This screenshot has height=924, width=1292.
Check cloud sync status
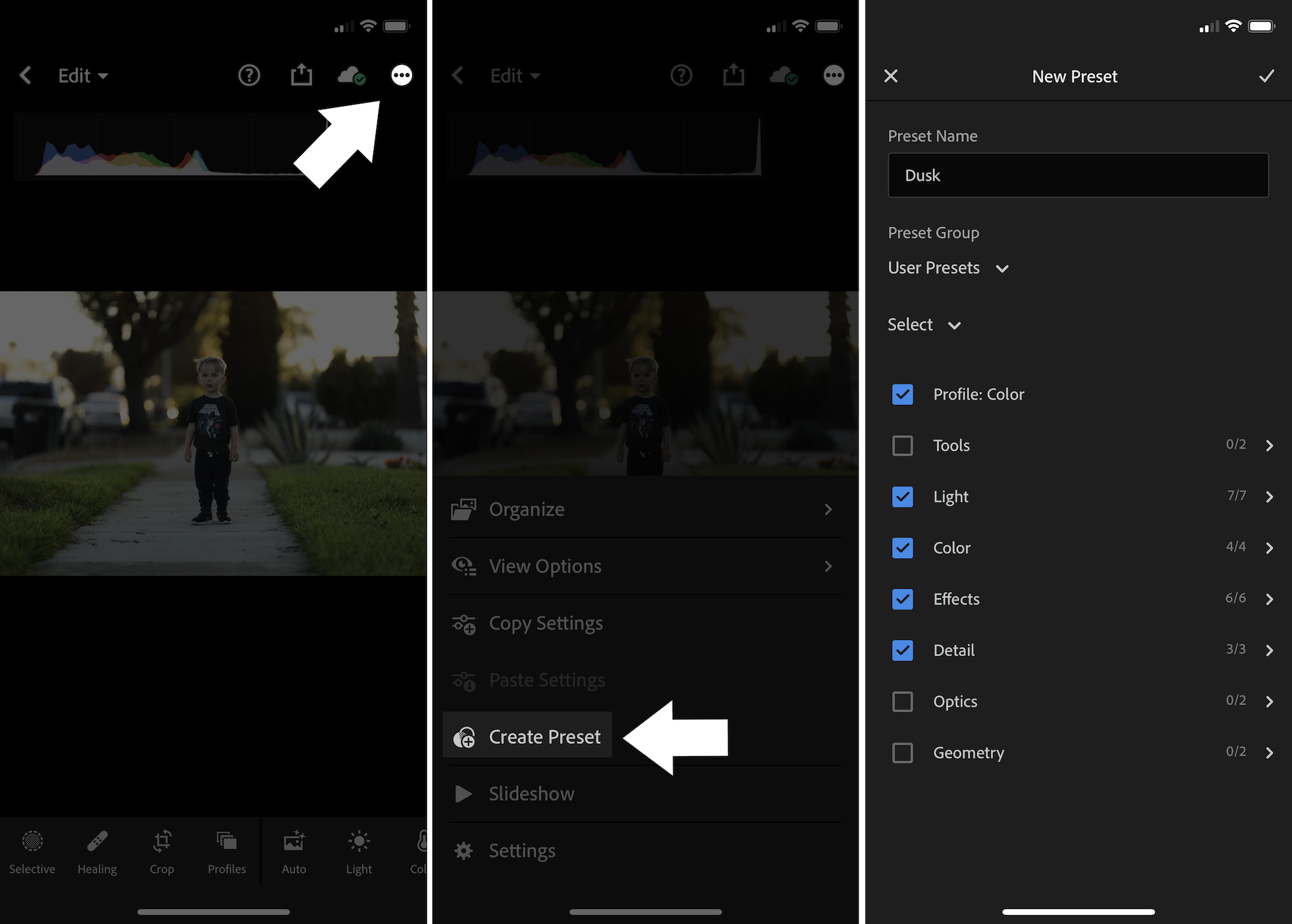(x=351, y=76)
